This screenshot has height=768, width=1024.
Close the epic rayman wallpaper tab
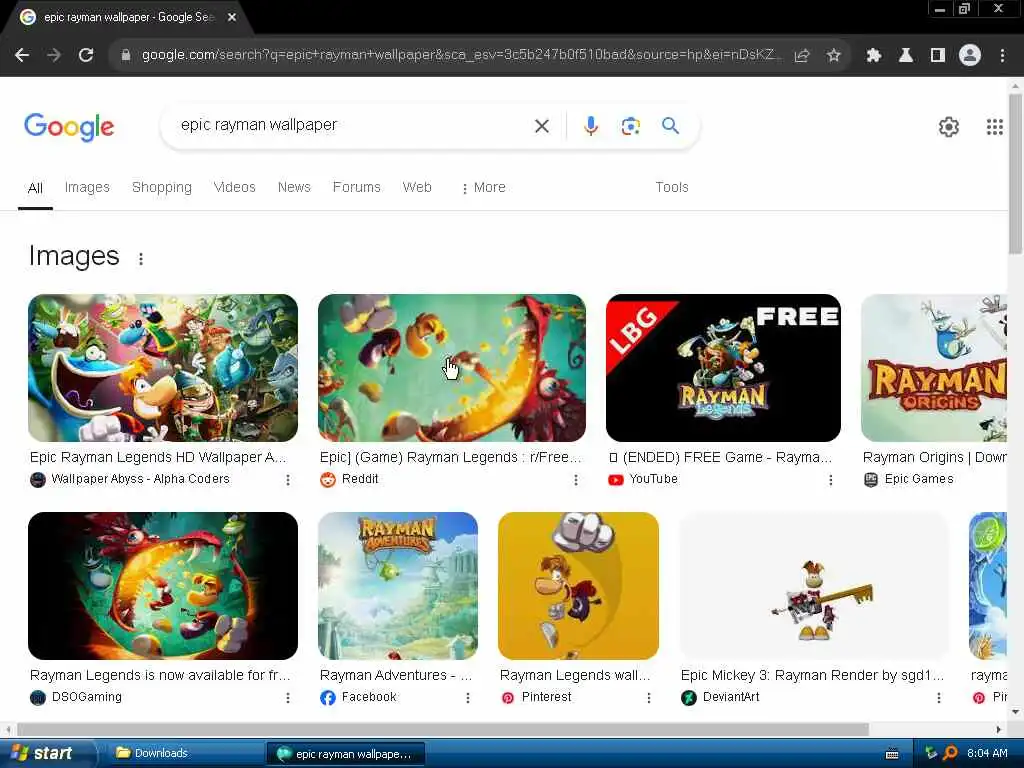[232, 18]
